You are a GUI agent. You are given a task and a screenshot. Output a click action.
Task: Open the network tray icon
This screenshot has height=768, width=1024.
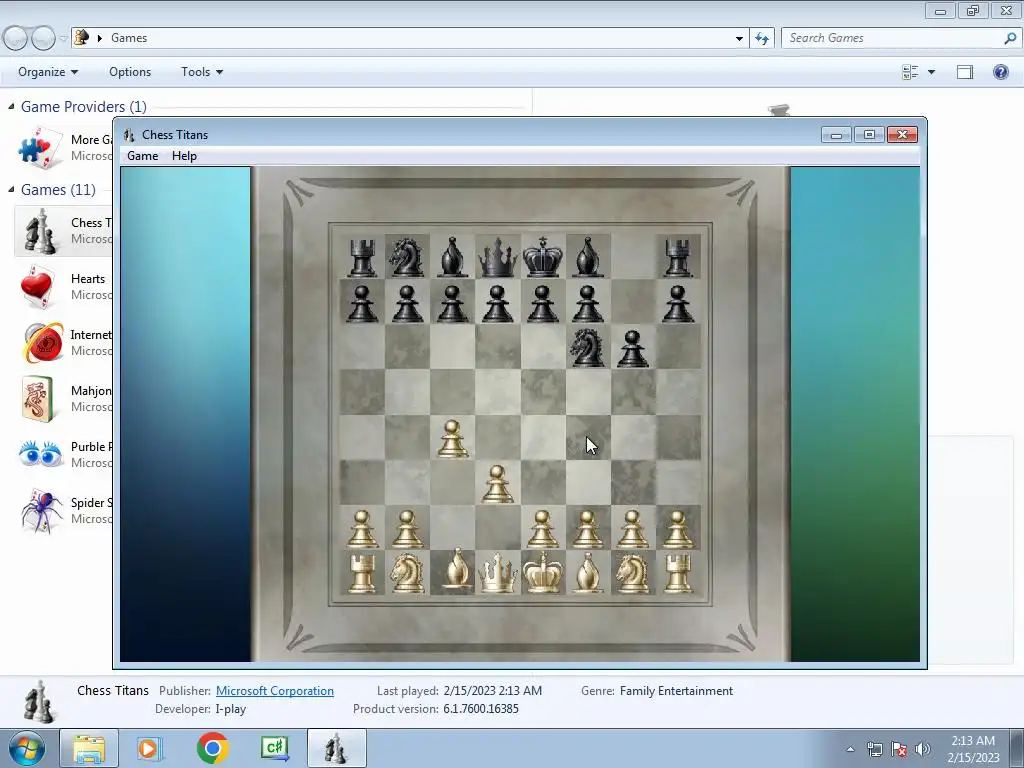point(874,749)
